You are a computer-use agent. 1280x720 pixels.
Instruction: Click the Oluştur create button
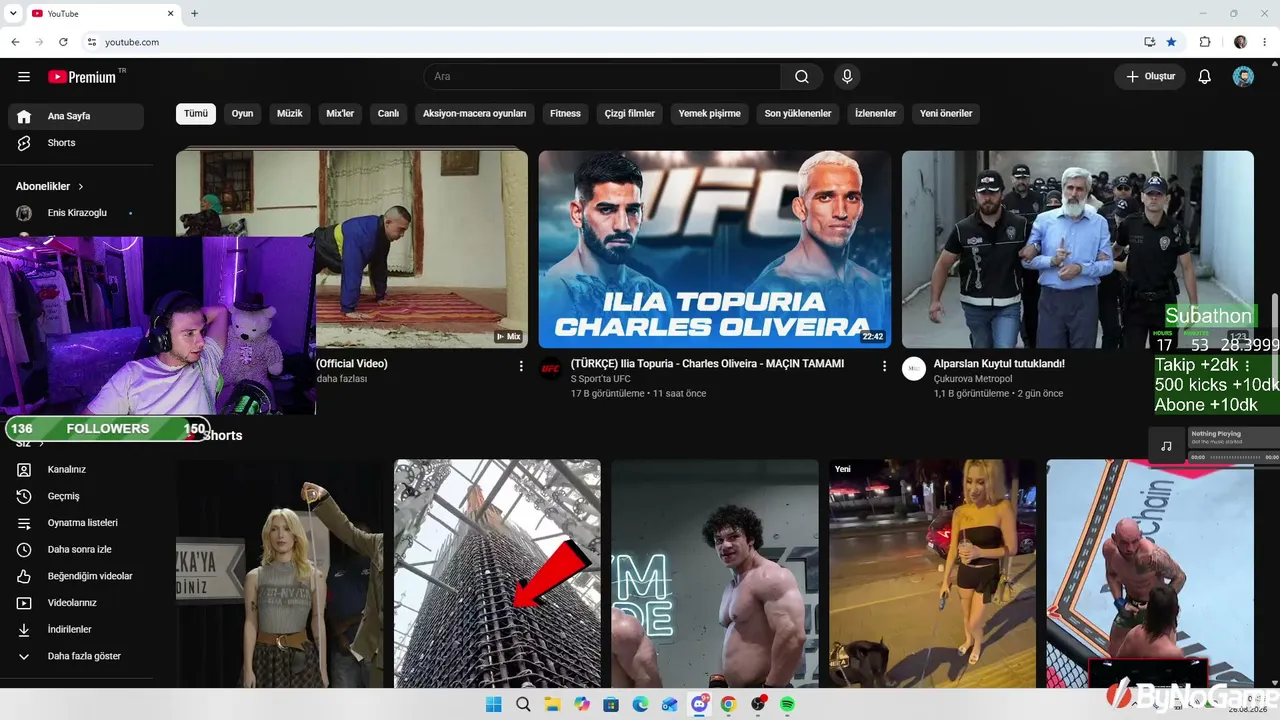coord(1150,77)
